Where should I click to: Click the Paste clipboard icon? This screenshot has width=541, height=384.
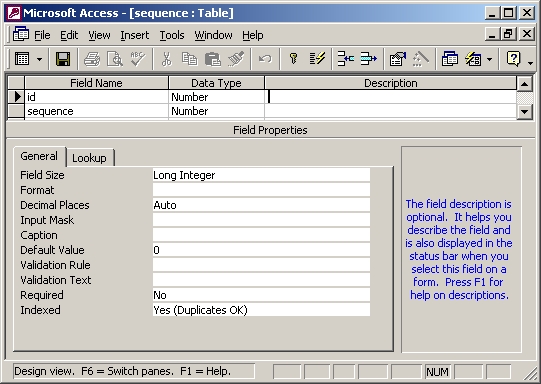(213, 59)
